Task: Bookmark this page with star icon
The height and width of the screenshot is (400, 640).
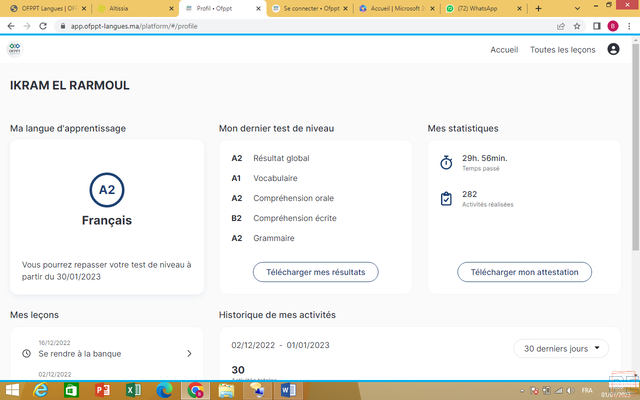Action: pos(577,26)
